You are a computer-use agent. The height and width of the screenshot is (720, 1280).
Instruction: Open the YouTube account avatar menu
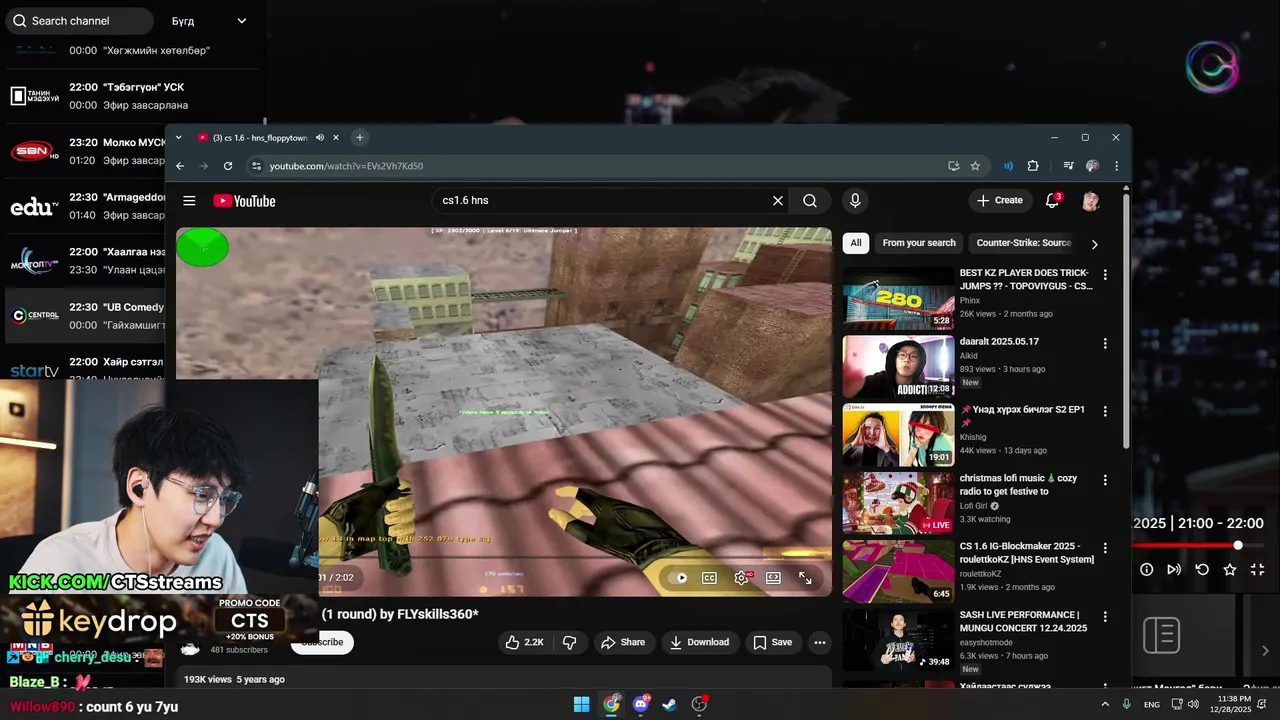(1091, 201)
